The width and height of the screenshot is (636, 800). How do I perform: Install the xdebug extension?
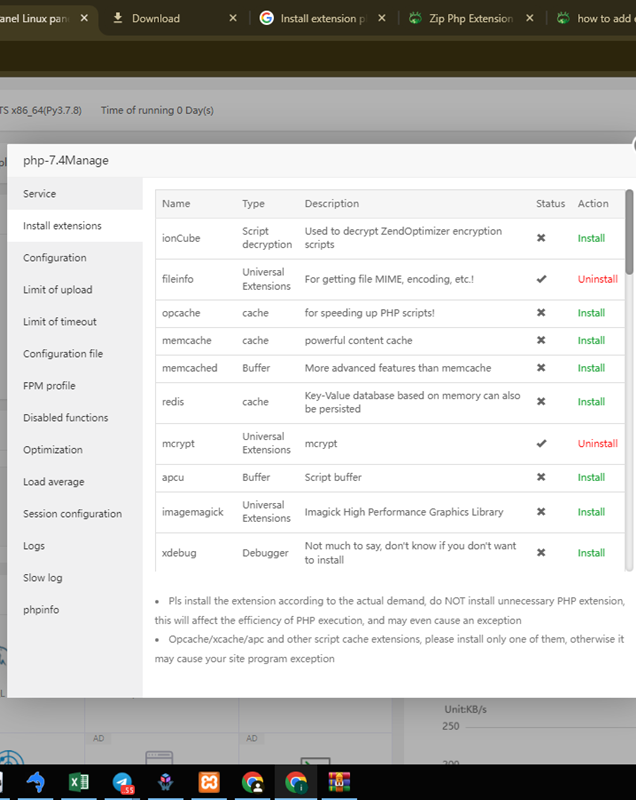click(x=591, y=553)
